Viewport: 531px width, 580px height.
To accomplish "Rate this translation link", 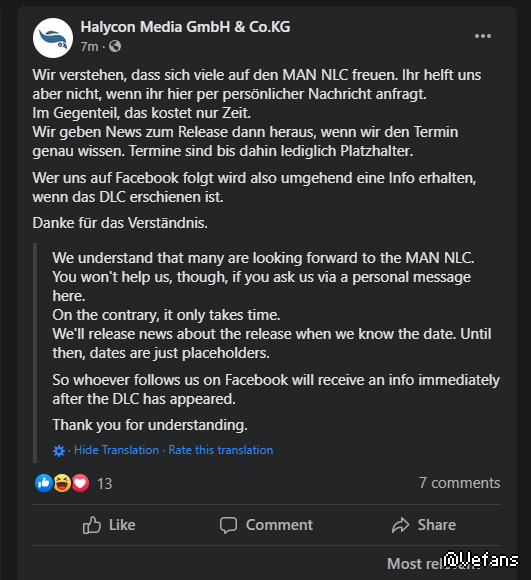I will coord(221,450).
